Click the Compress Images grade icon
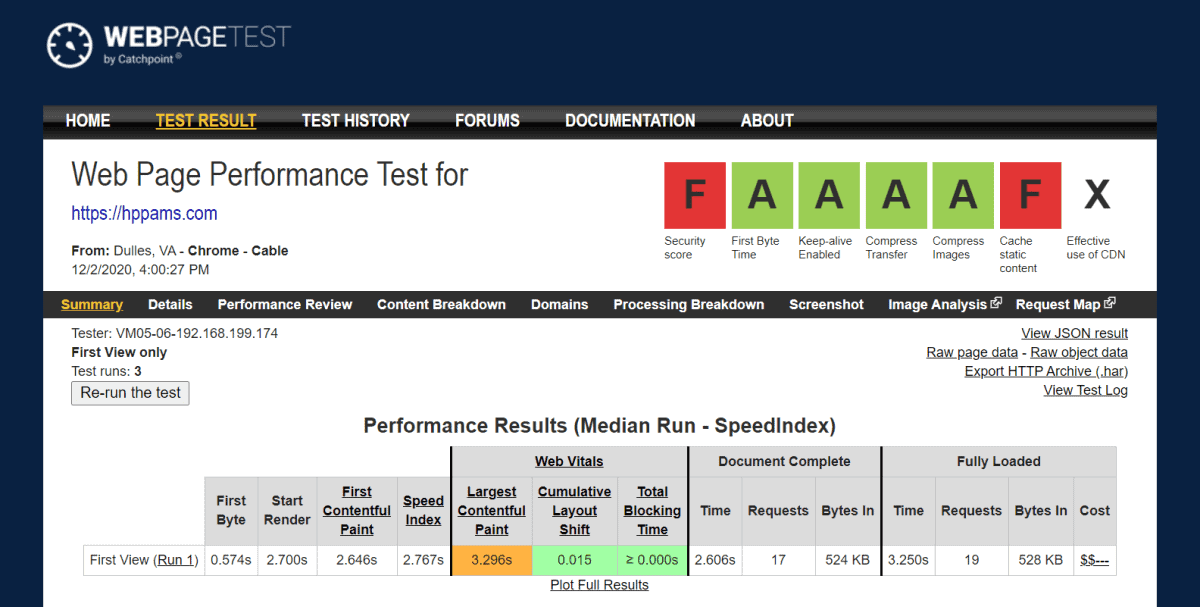Image resolution: width=1200 pixels, height=607 pixels. click(x=962, y=195)
